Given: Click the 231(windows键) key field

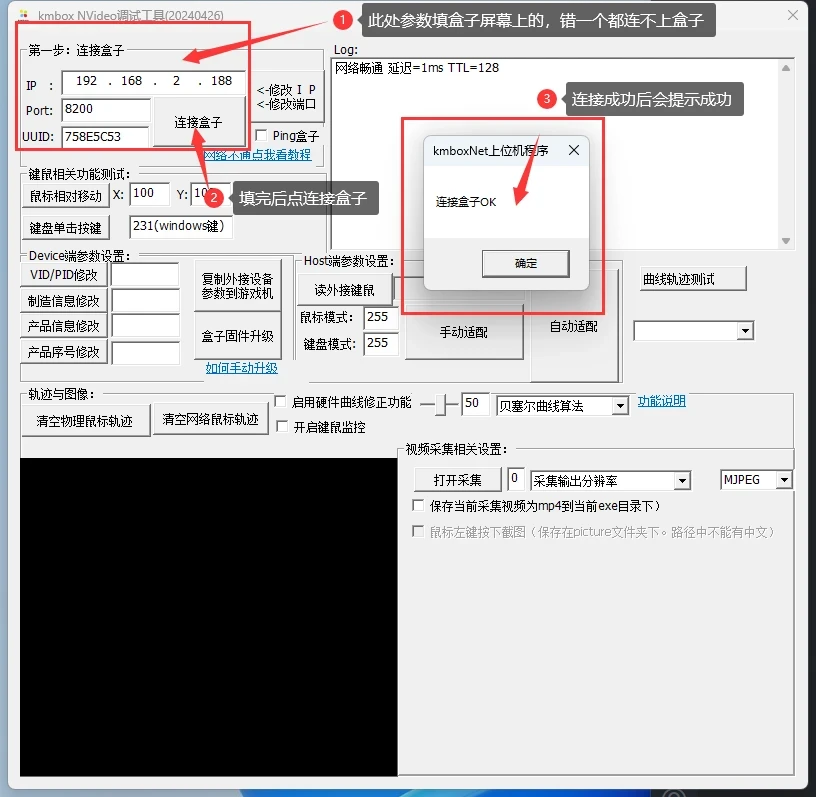Looking at the screenshot, I should (x=181, y=226).
